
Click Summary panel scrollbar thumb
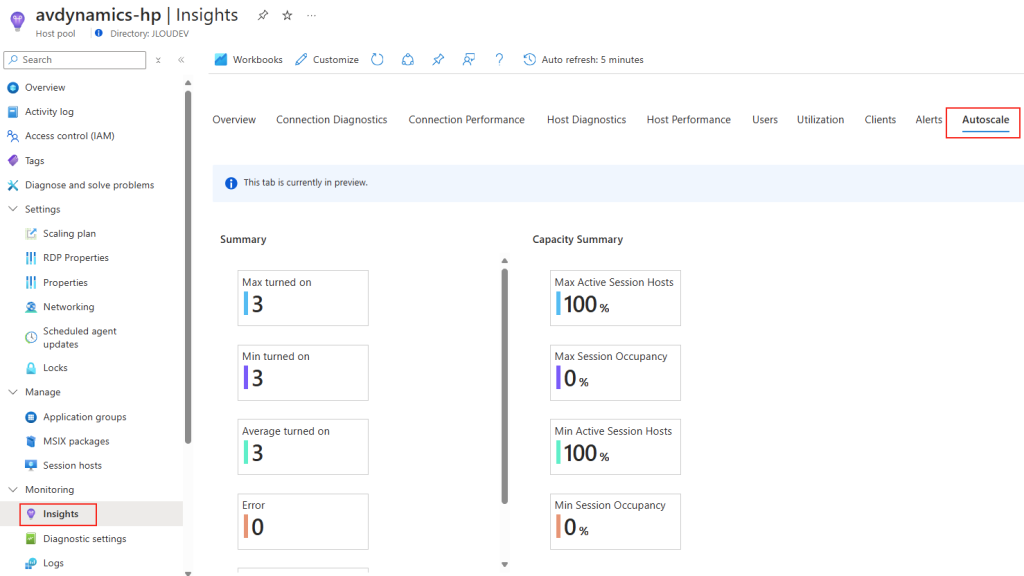504,385
